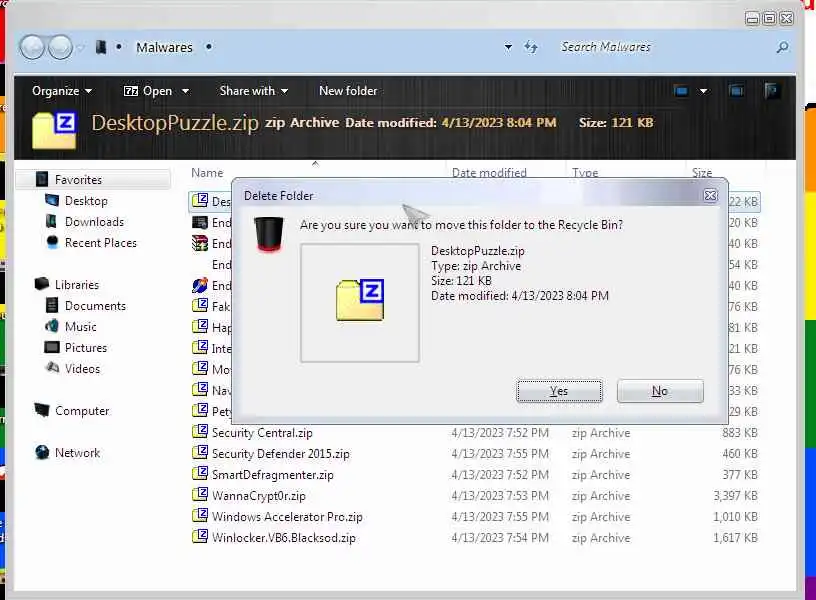816x600 pixels.
Task: Close the Delete Folder dialog
Action: pyautogui.click(x=710, y=195)
